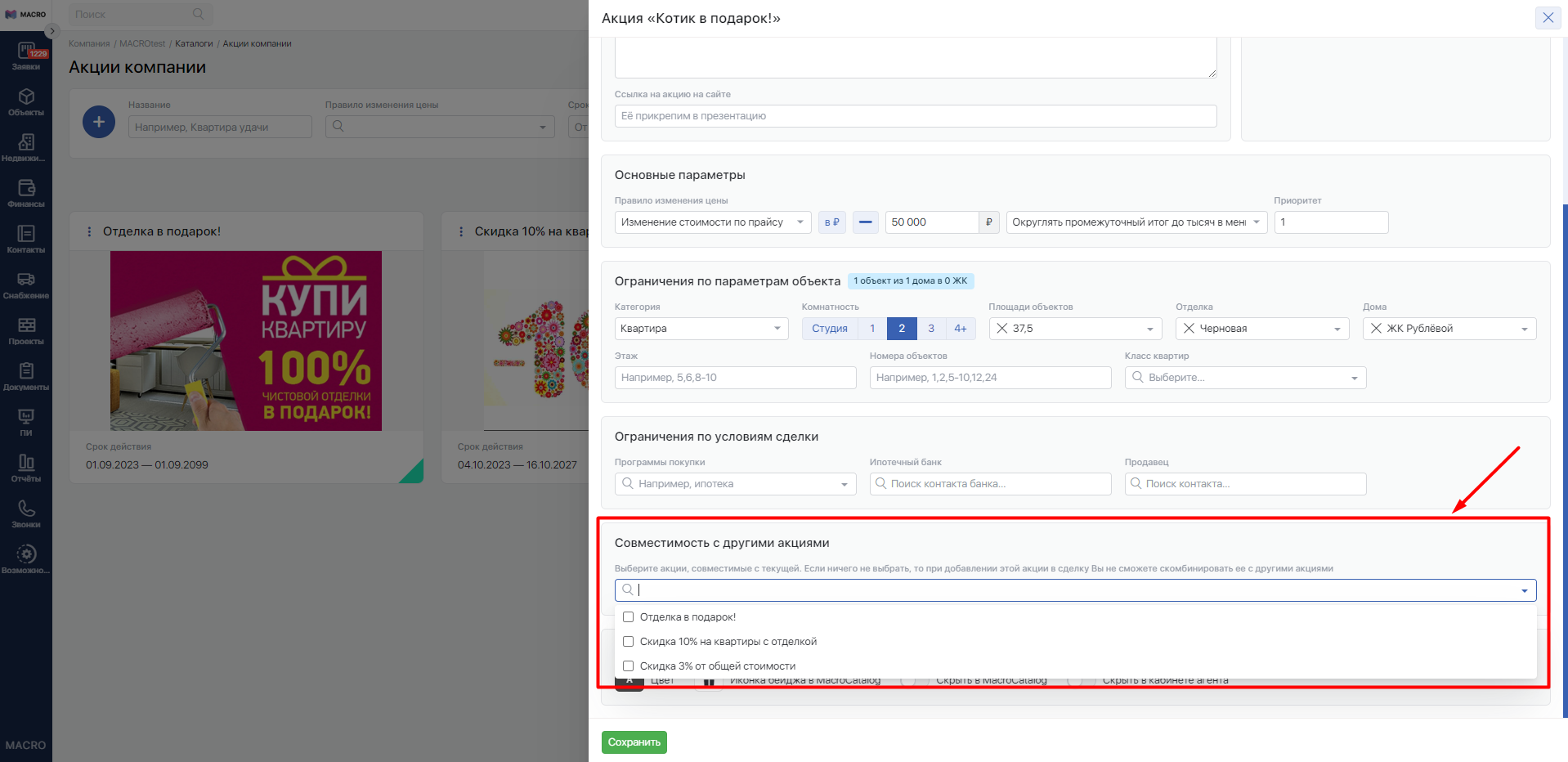Clear the Черновая finish selection
Screen dimensions: 1568x762
tap(1189, 329)
